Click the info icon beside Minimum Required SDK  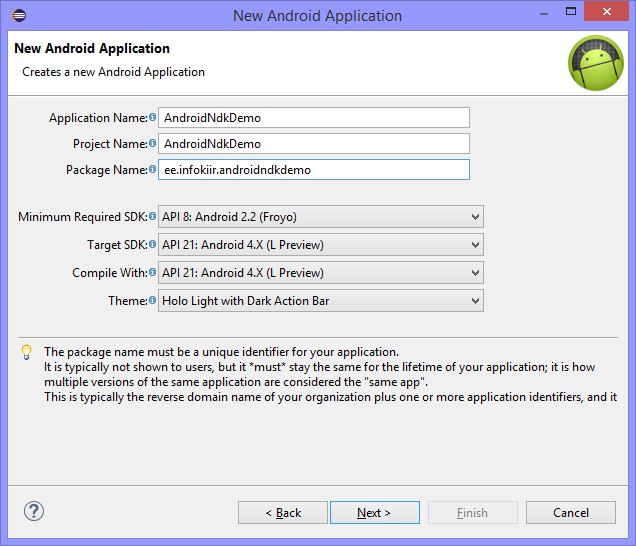pyautogui.click(x=153, y=217)
